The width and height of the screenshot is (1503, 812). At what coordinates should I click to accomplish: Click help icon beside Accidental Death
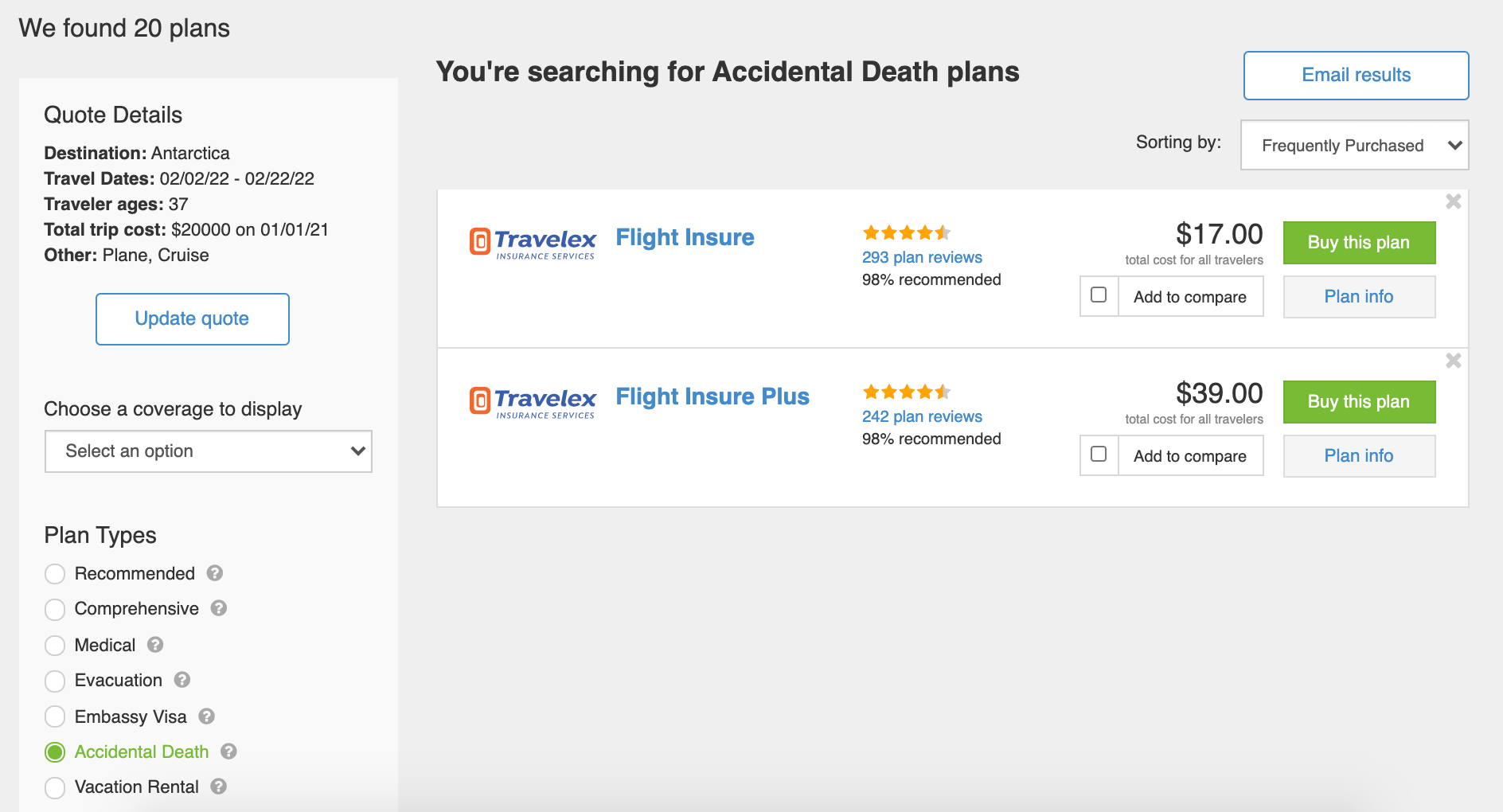(229, 751)
